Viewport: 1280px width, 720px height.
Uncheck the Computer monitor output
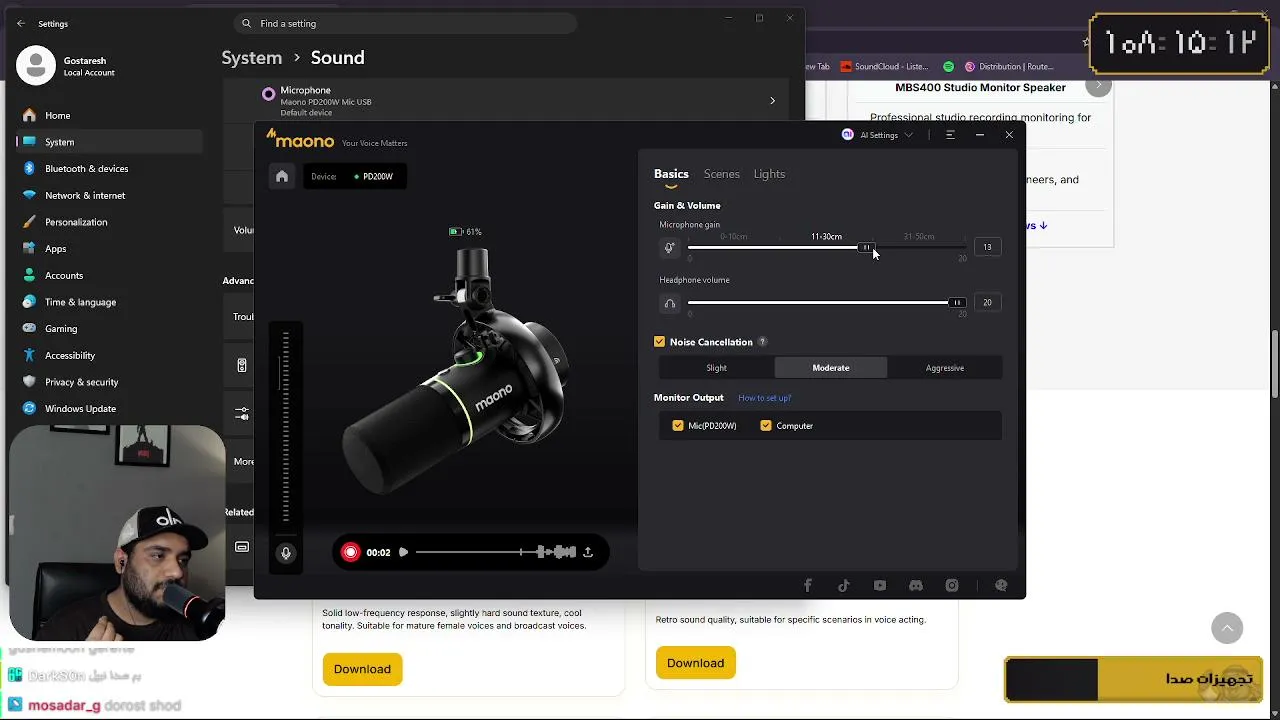(x=766, y=426)
